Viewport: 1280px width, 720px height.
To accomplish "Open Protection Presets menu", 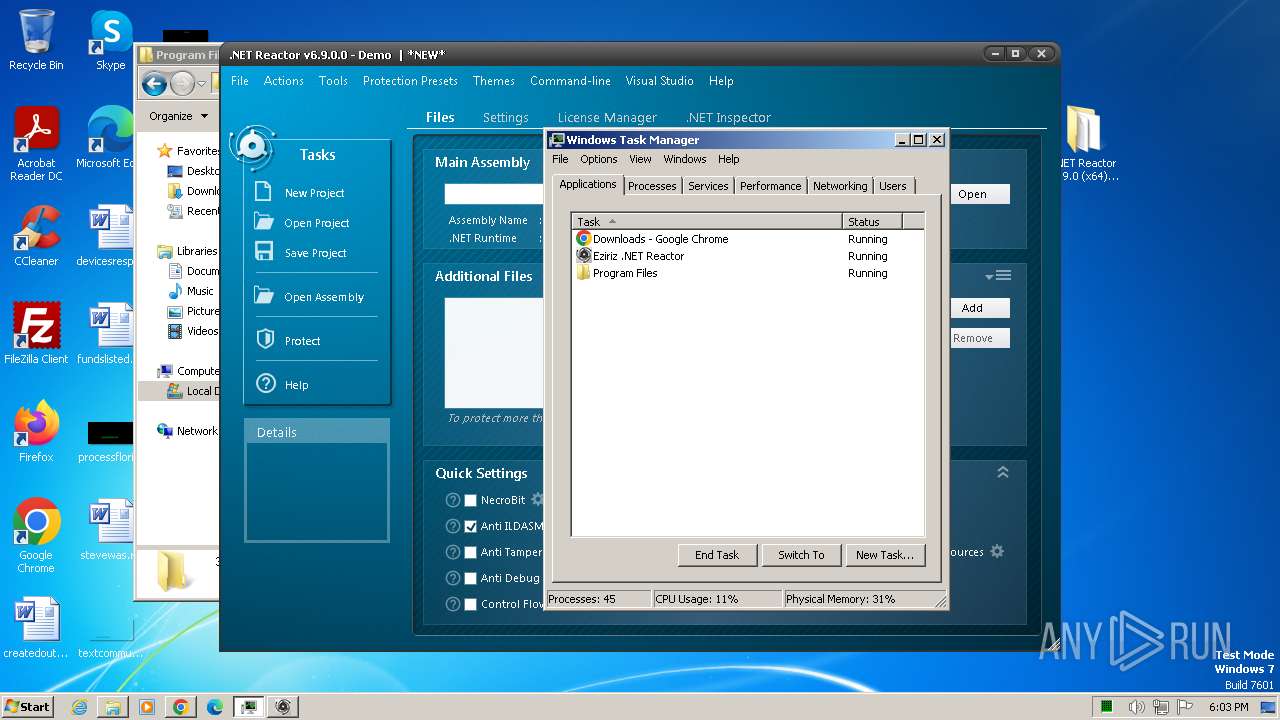I will click(x=410, y=81).
